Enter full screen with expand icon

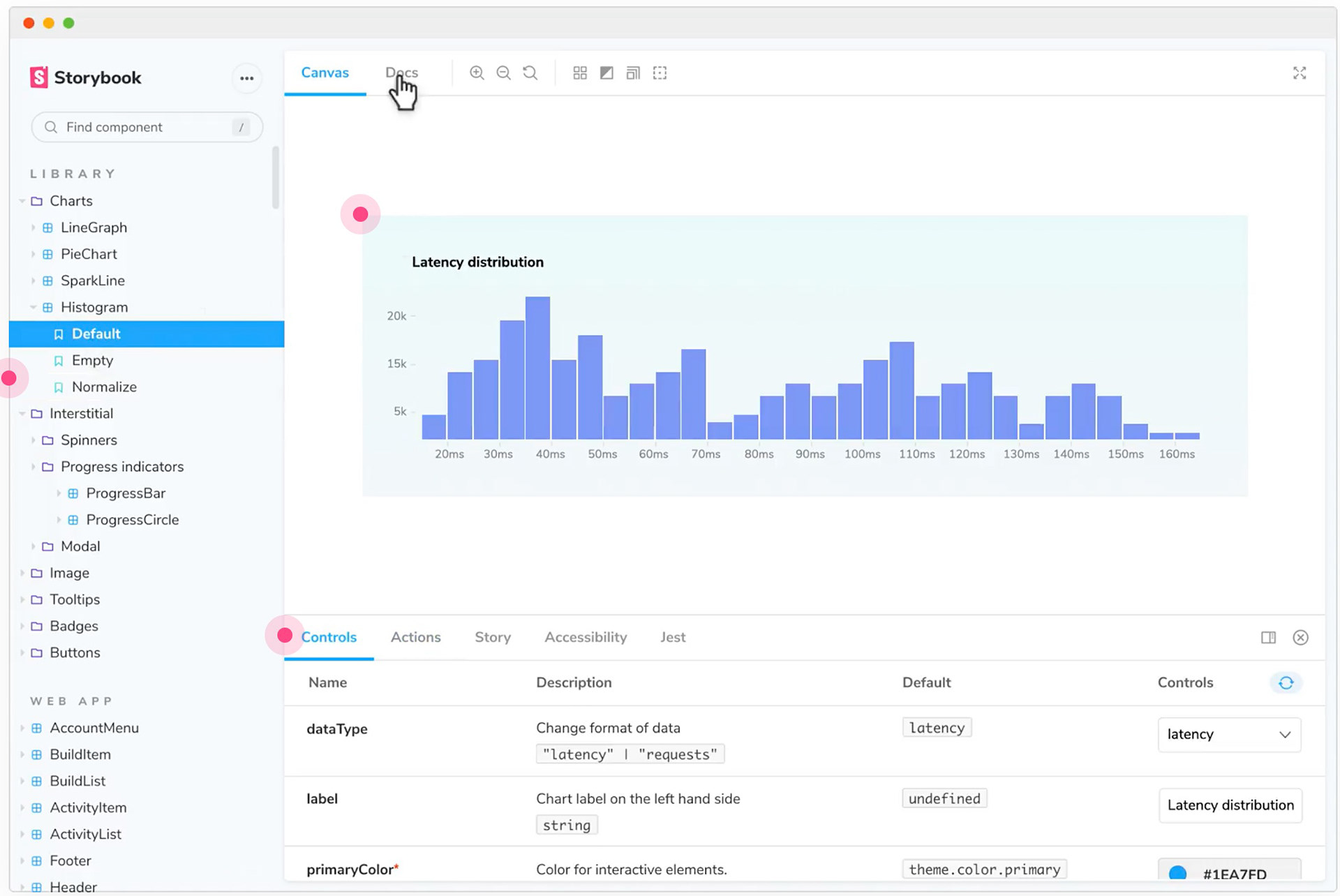coord(1299,73)
